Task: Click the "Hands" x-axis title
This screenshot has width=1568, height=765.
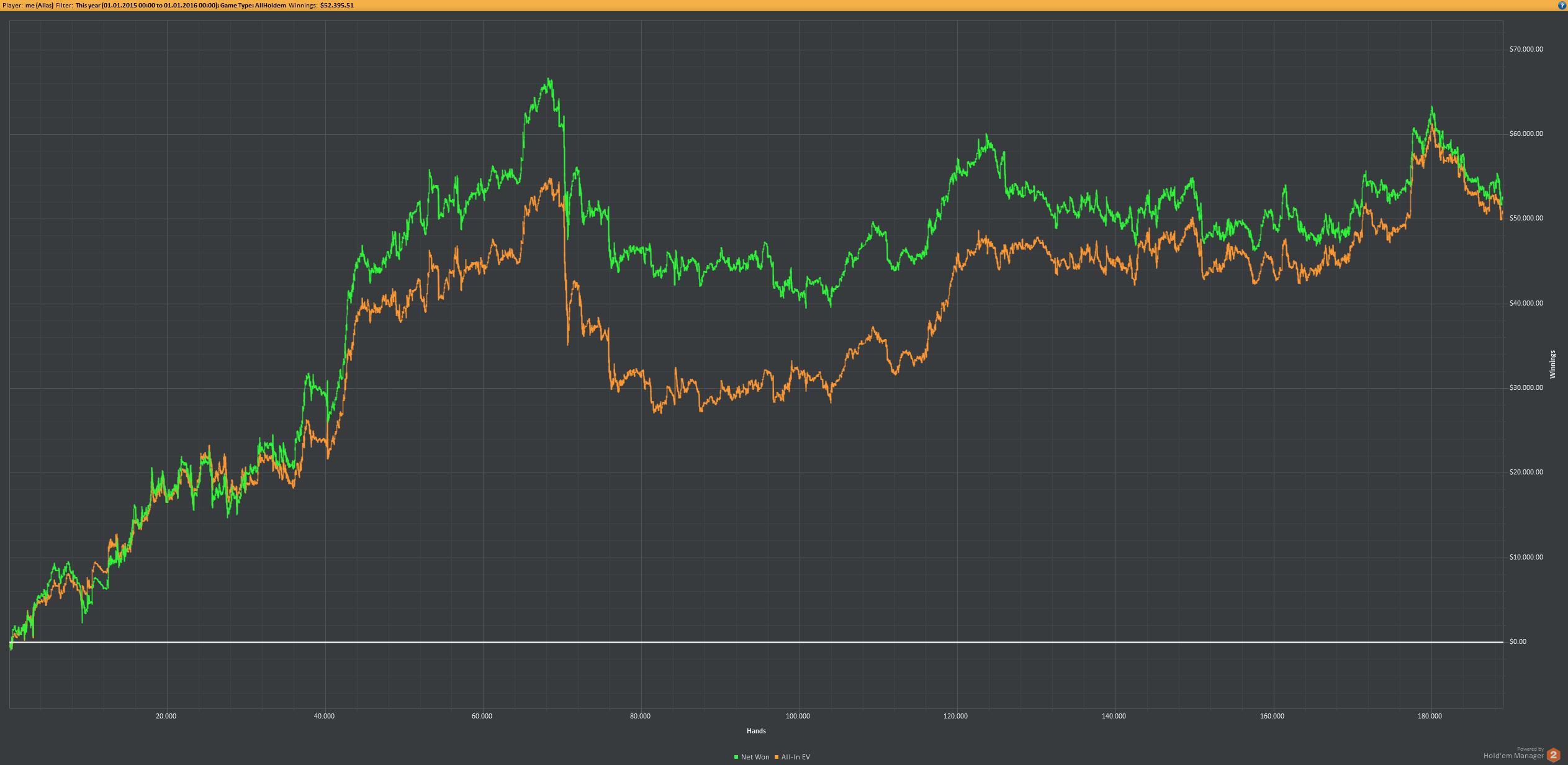Action: tap(756, 731)
